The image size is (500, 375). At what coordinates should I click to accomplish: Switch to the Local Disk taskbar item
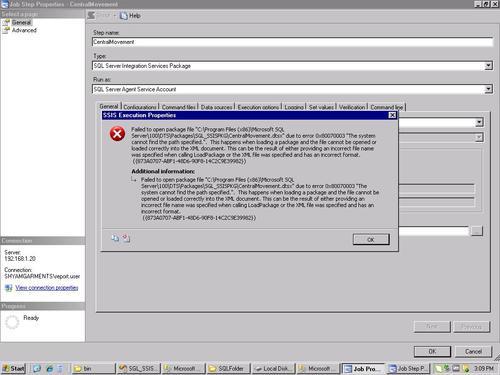(274, 368)
